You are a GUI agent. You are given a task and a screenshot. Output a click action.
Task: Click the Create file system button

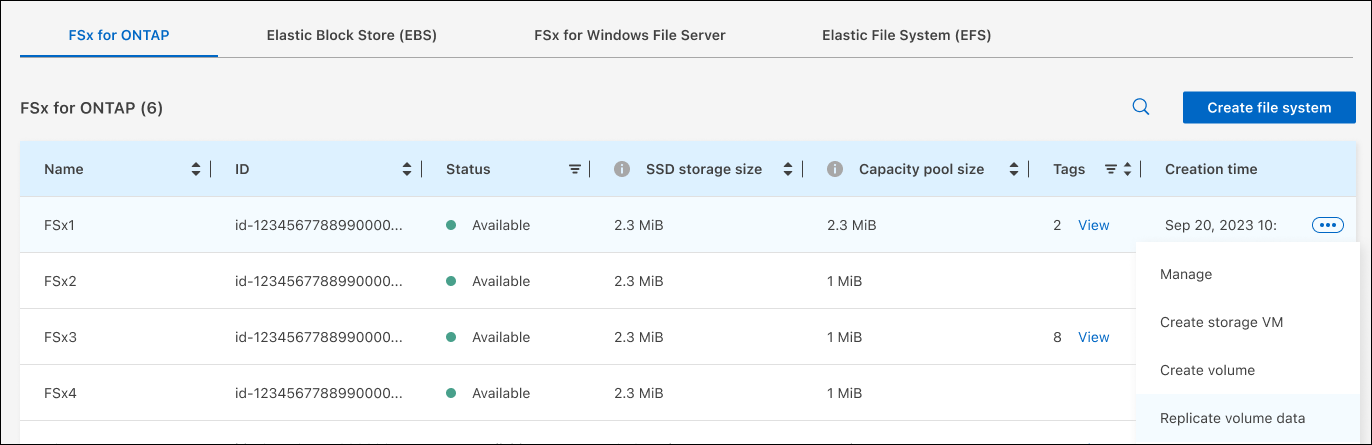tap(1268, 107)
